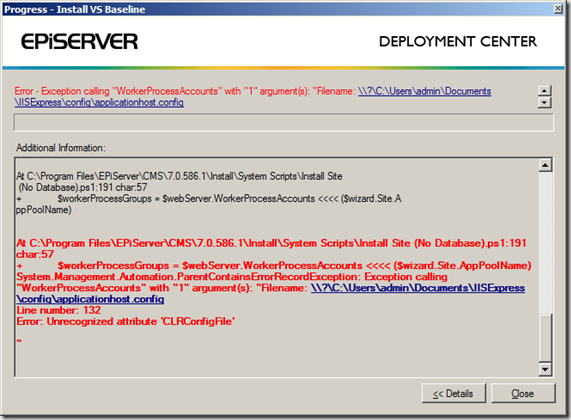Click the 'DEPLOYMENT CENTER' heading

point(458,42)
